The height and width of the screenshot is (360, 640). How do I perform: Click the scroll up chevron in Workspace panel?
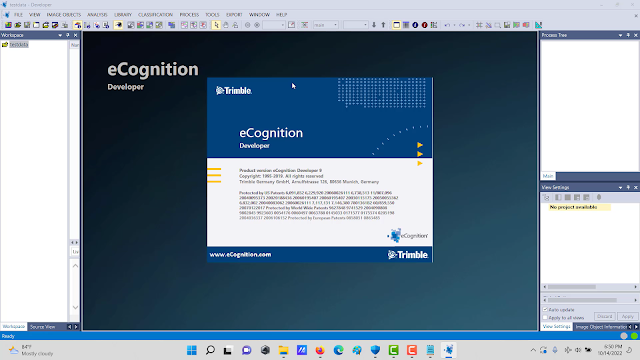coord(76,266)
